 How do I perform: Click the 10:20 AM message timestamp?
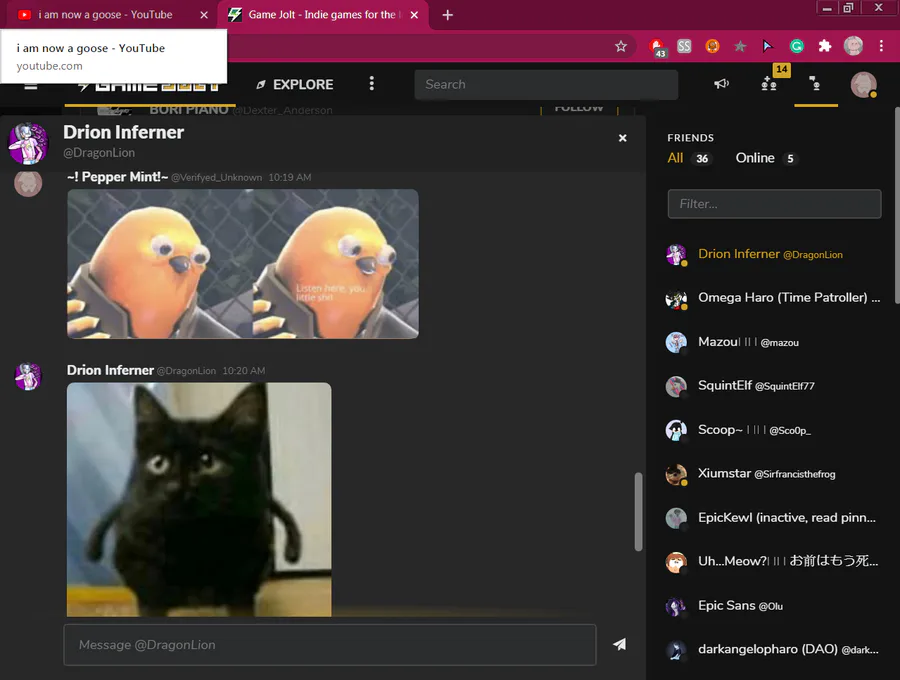point(244,371)
